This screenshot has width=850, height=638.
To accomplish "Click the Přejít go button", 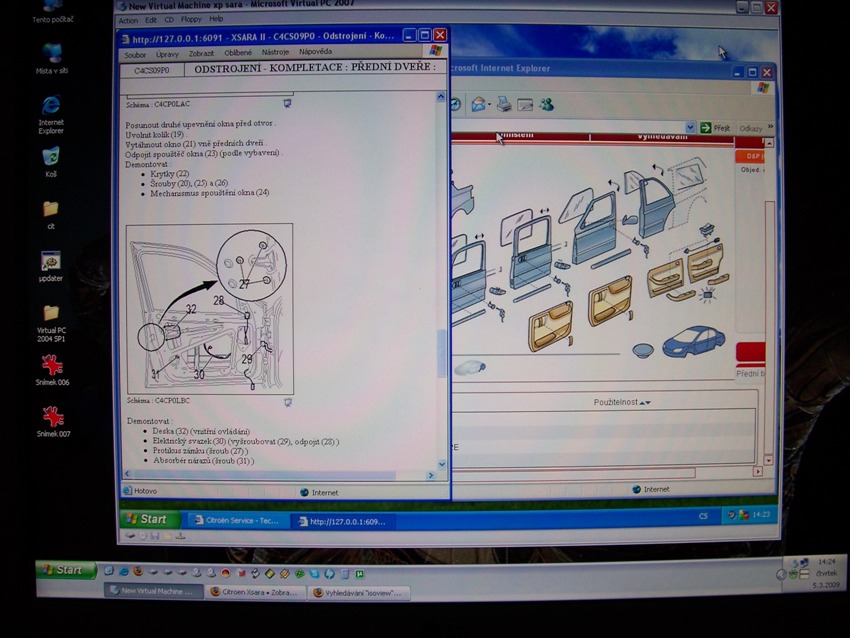I will click(x=715, y=128).
